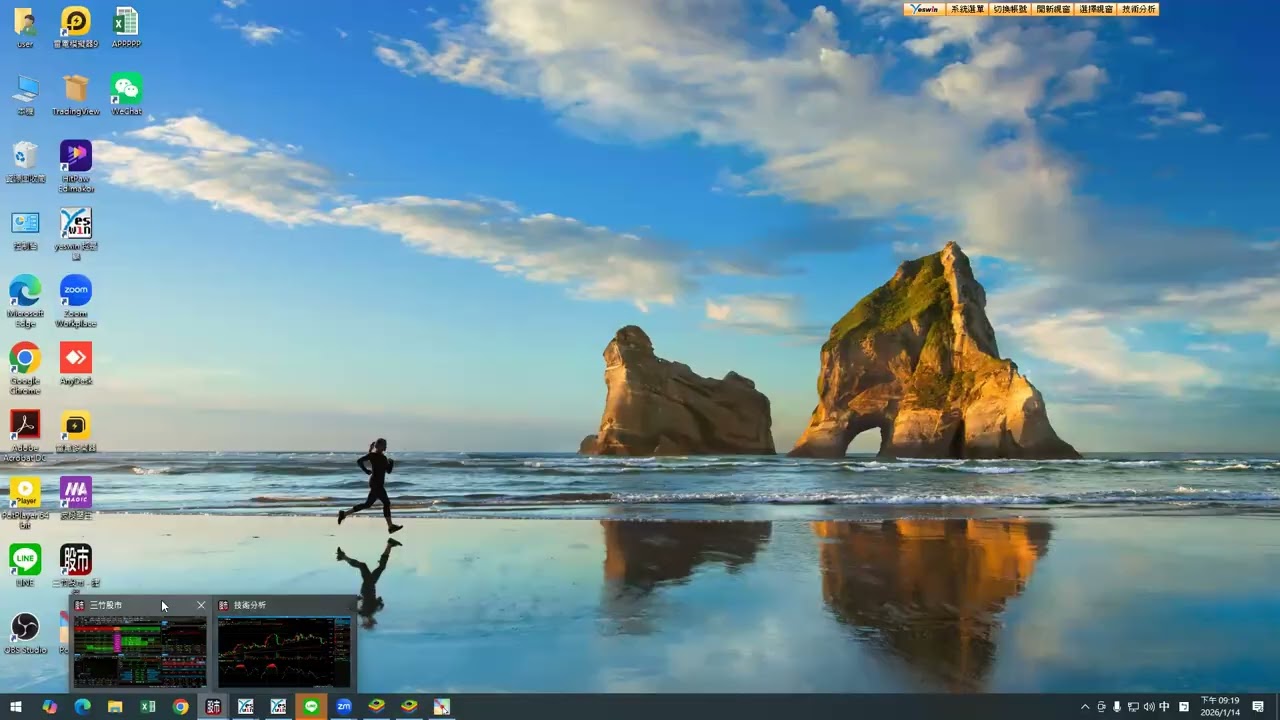The height and width of the screenshot is (720, 1280).
Task: Open Copilot from the taskbar
Action: 49,707
